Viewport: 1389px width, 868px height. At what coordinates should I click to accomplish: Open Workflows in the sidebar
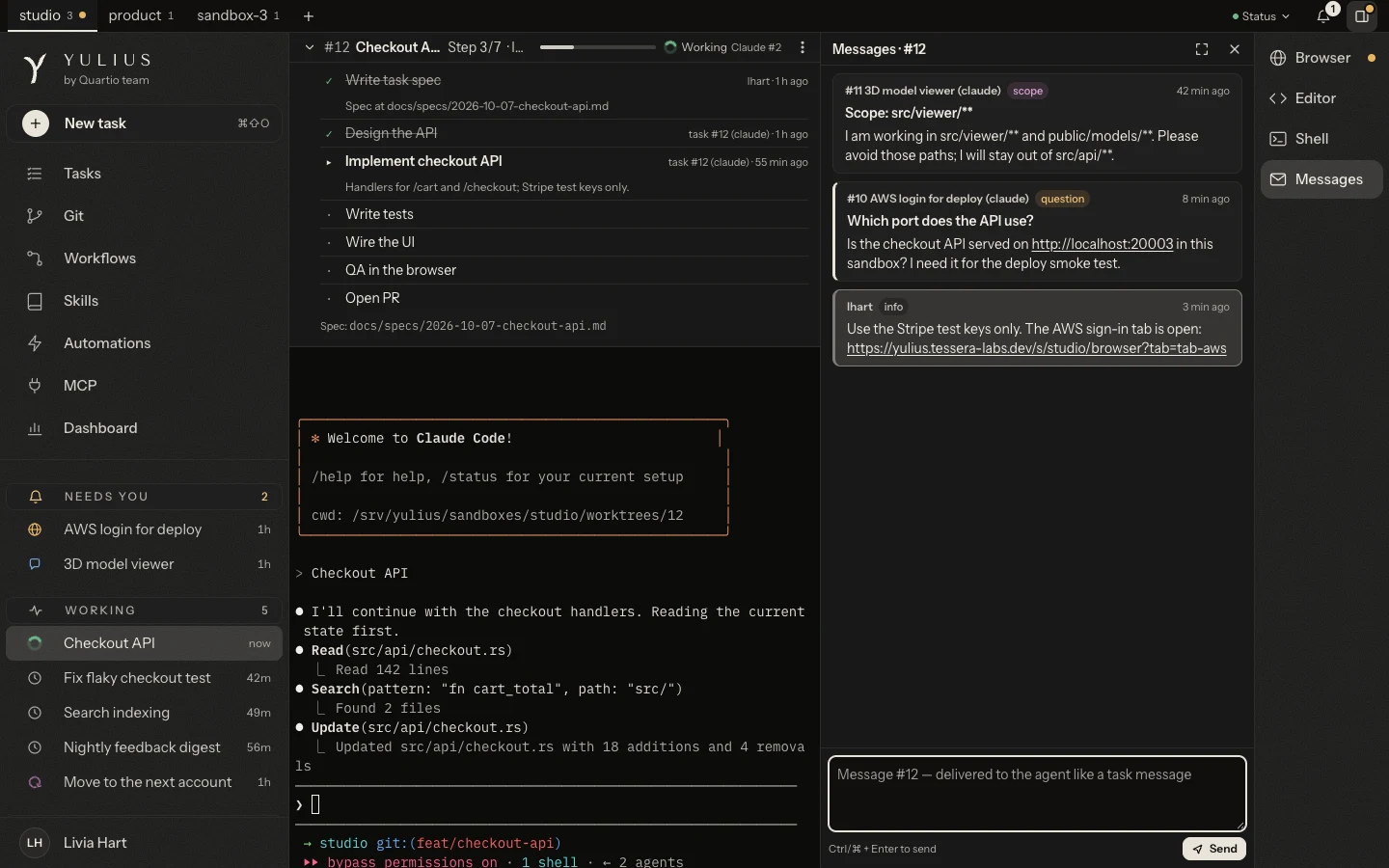145,258
